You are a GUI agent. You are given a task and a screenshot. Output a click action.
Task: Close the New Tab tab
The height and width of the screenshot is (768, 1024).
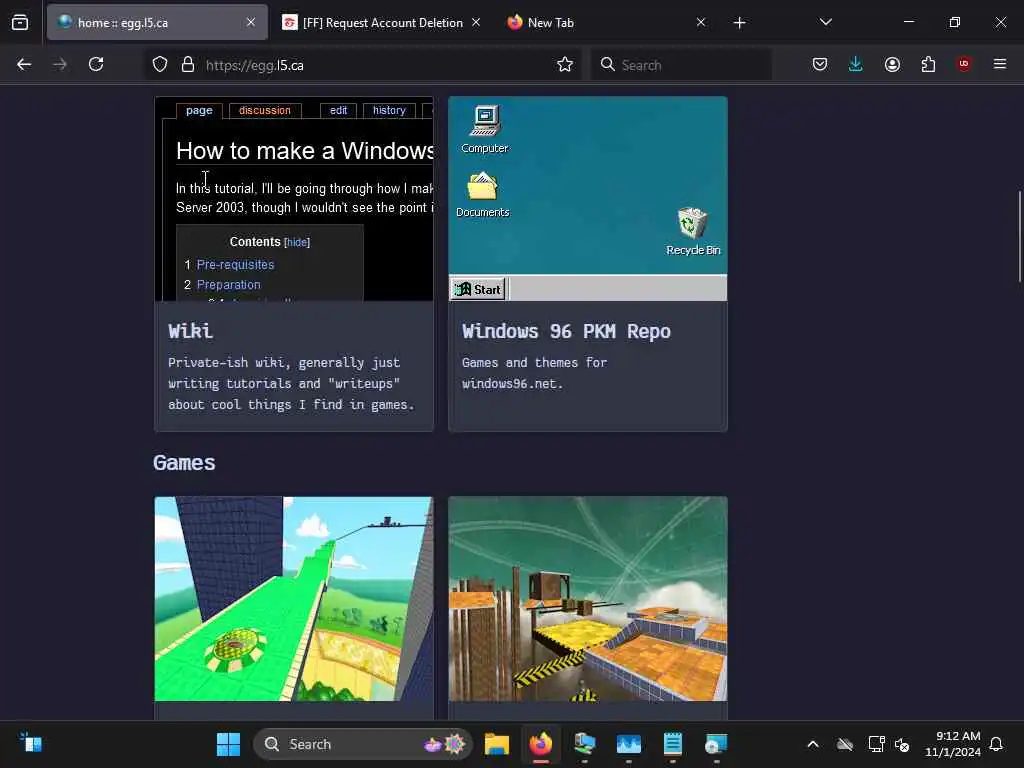pyautogui.click(x=701, y=23)
